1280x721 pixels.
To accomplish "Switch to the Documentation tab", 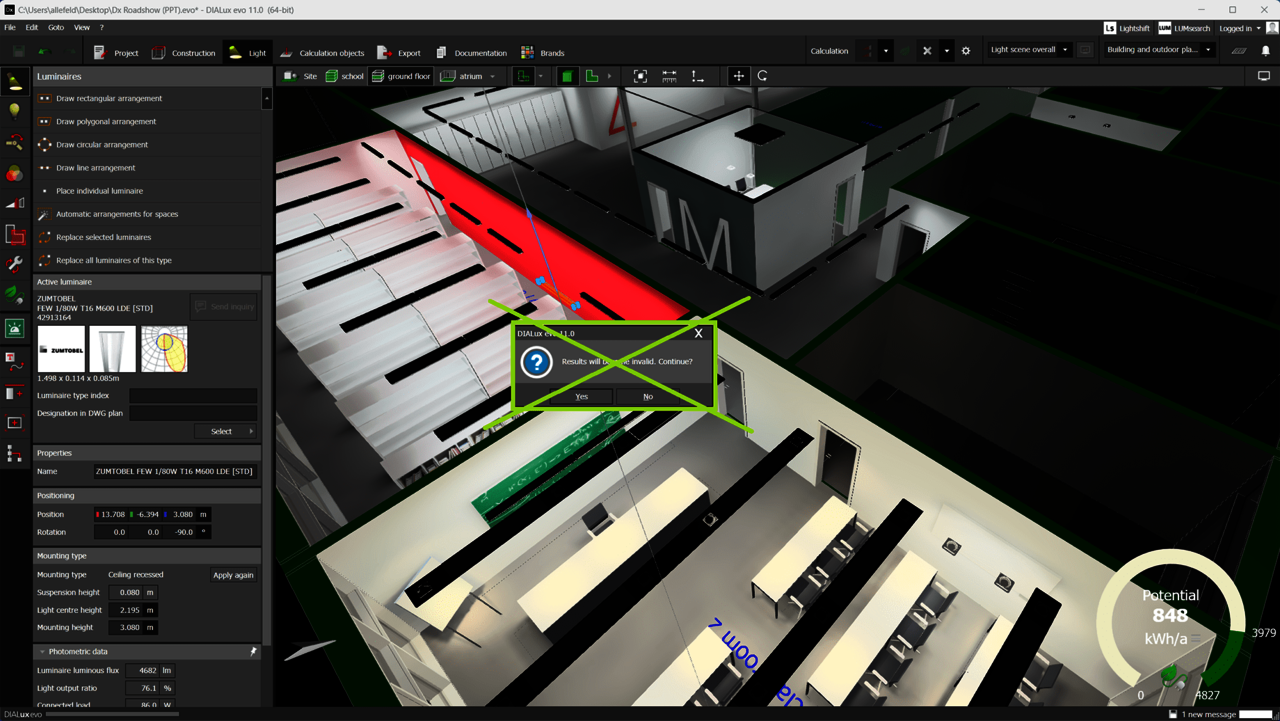I will [x=471, y=53].
